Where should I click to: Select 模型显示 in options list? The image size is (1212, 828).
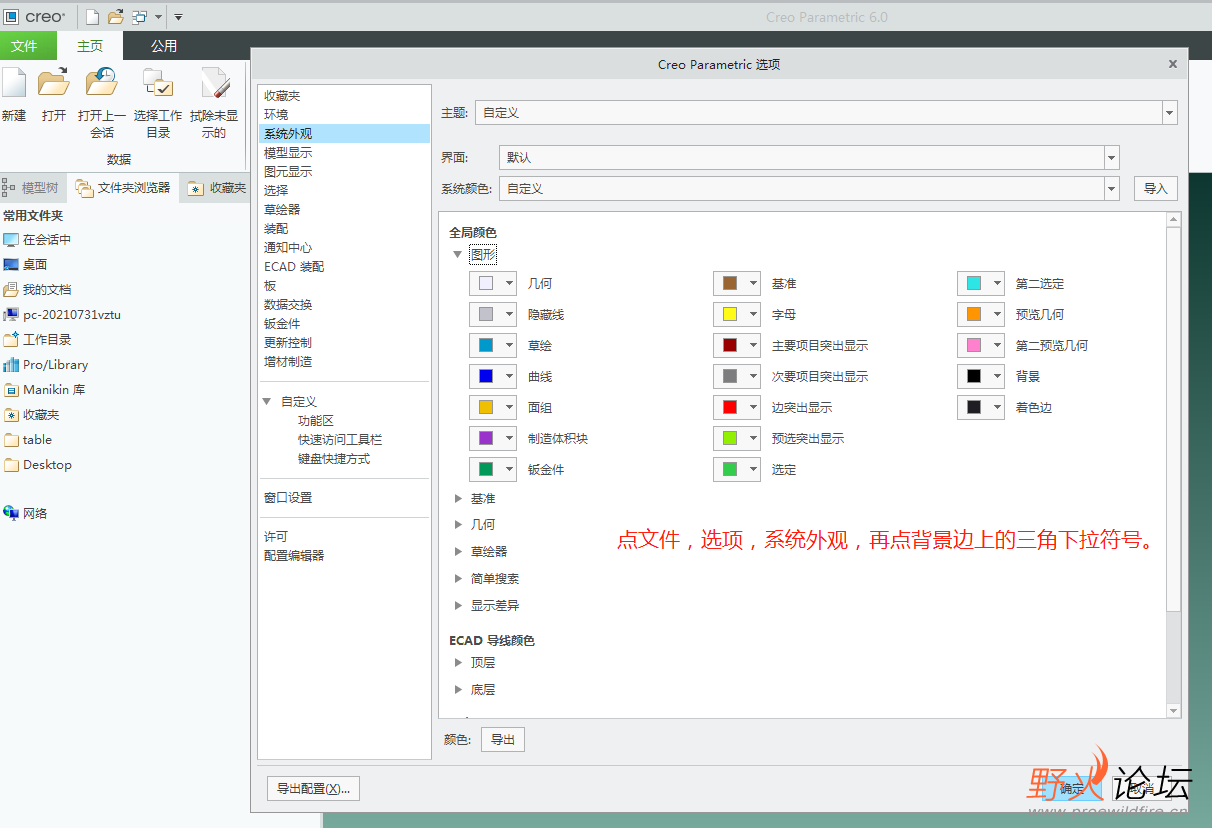288,153
